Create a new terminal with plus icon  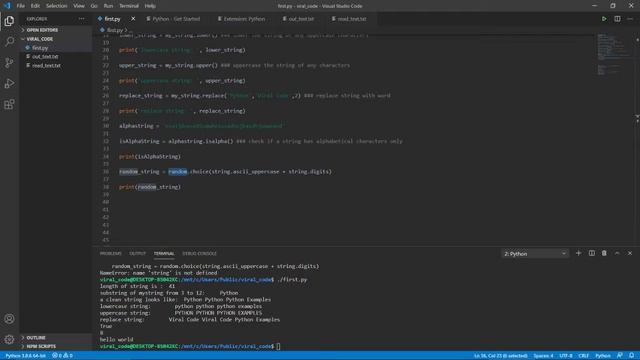[x=578, y=253]
